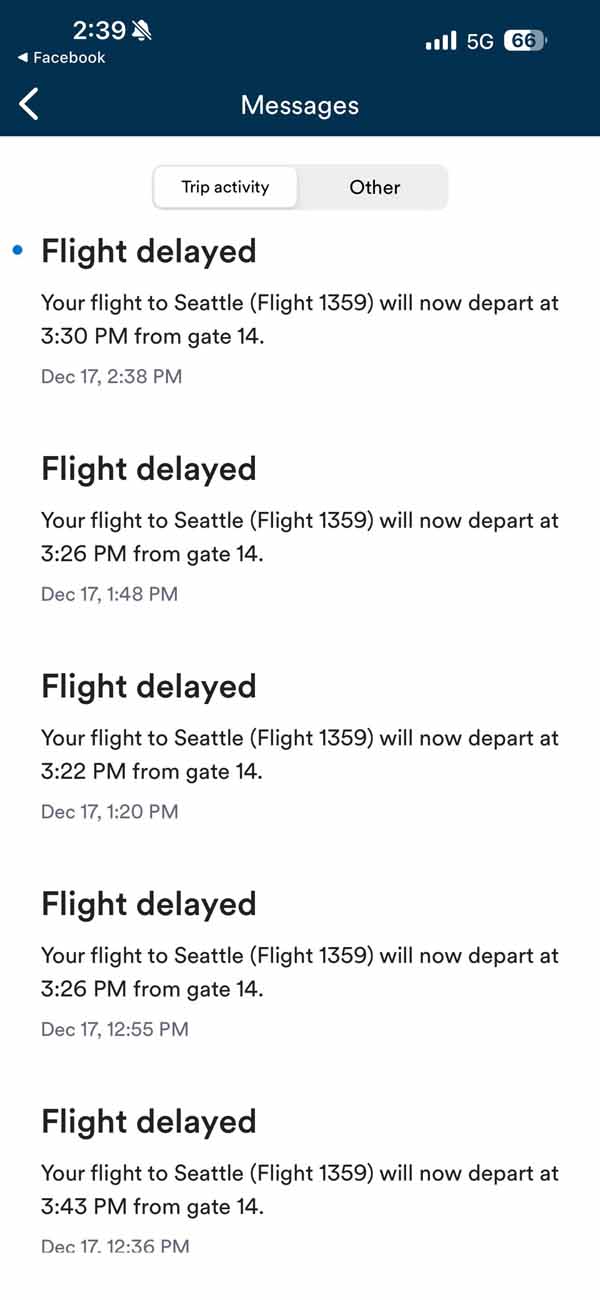Select the Trip activity tab
The height and width of the screenshot is (1300, 600).
pyautogui.click(x=225, y=187)
